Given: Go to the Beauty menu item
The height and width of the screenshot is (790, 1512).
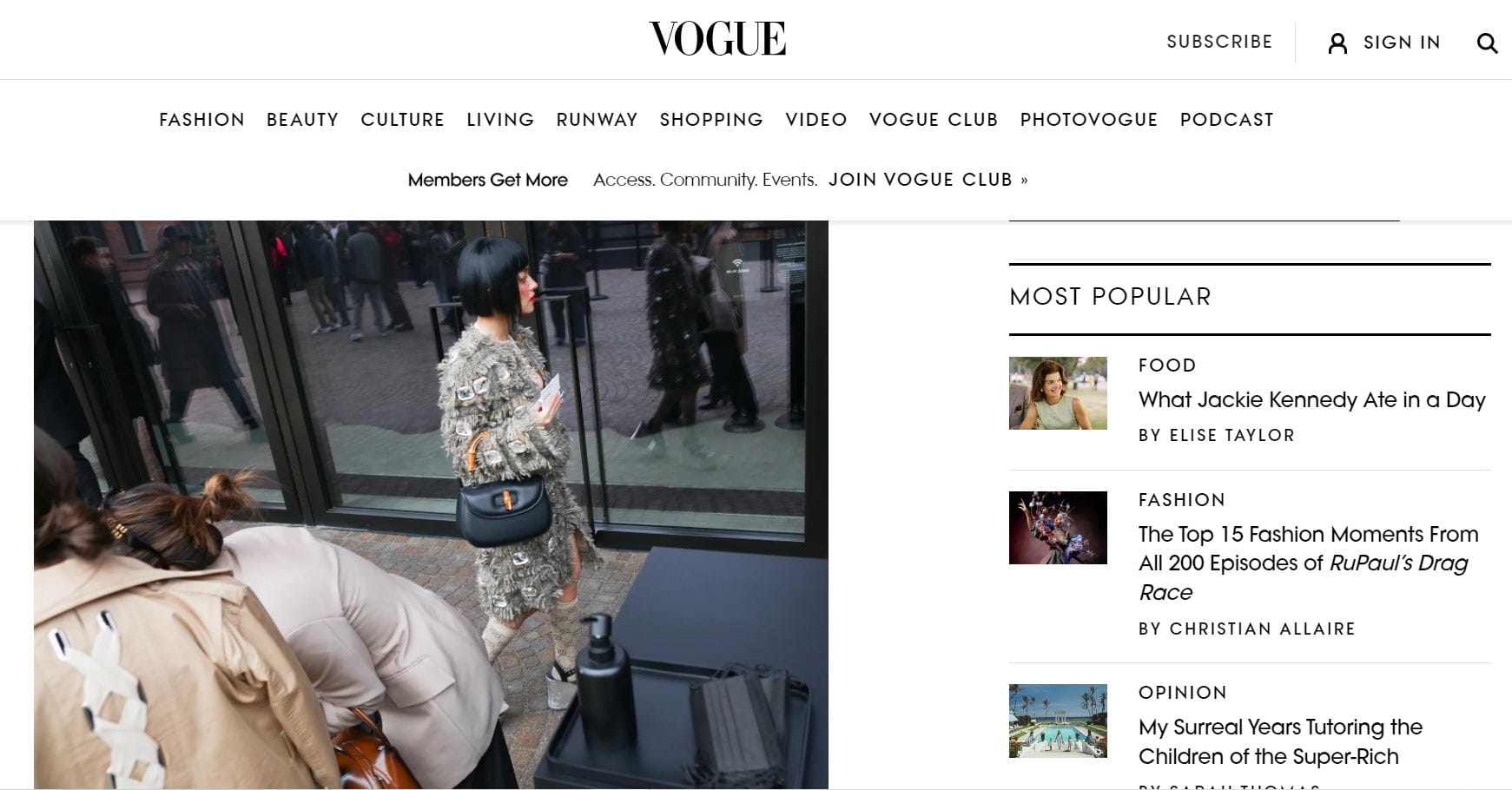Looking at the screenshot, I should coord(302,120).
